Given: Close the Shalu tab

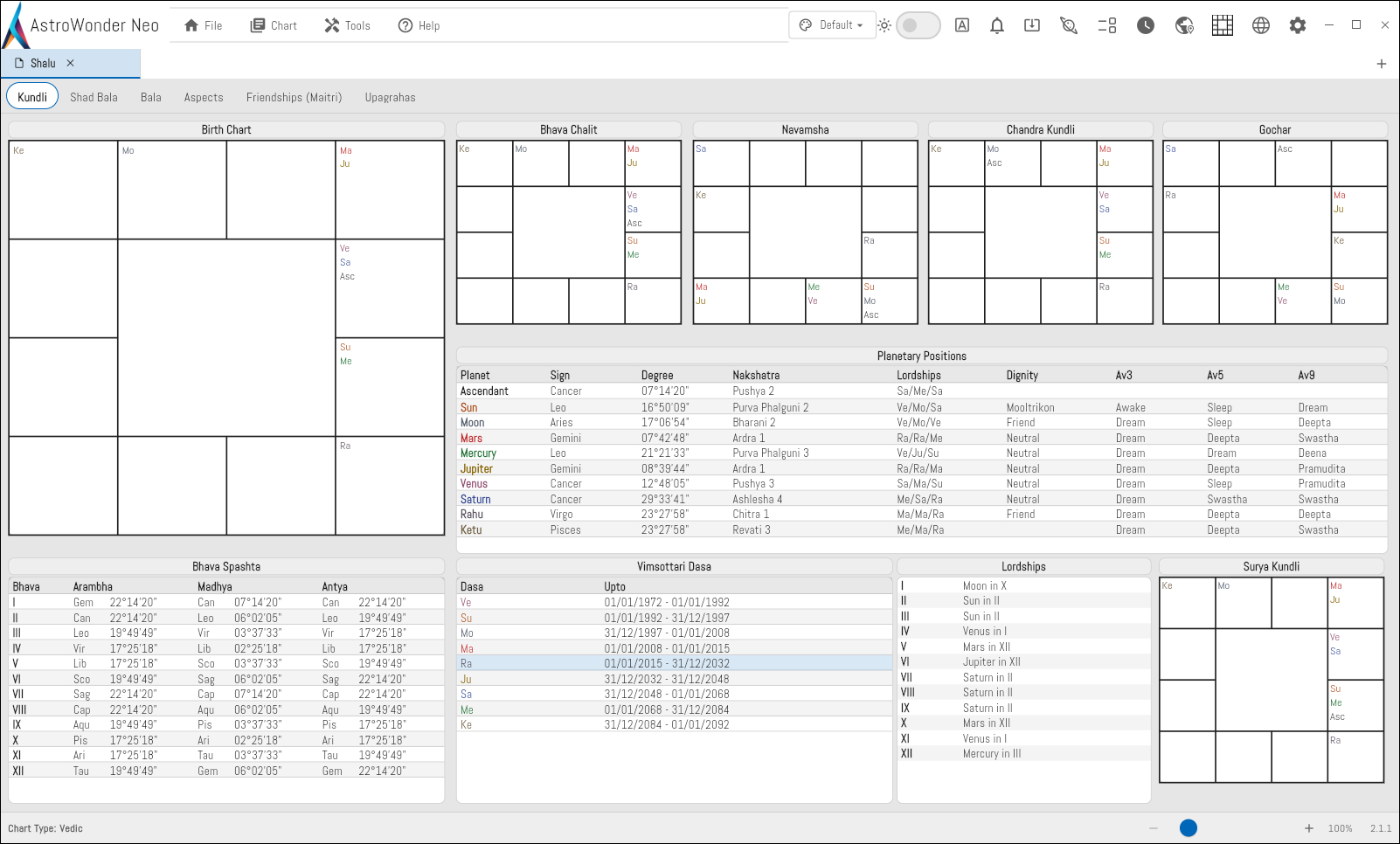Looking at the screenshot, I should point(71,63).
